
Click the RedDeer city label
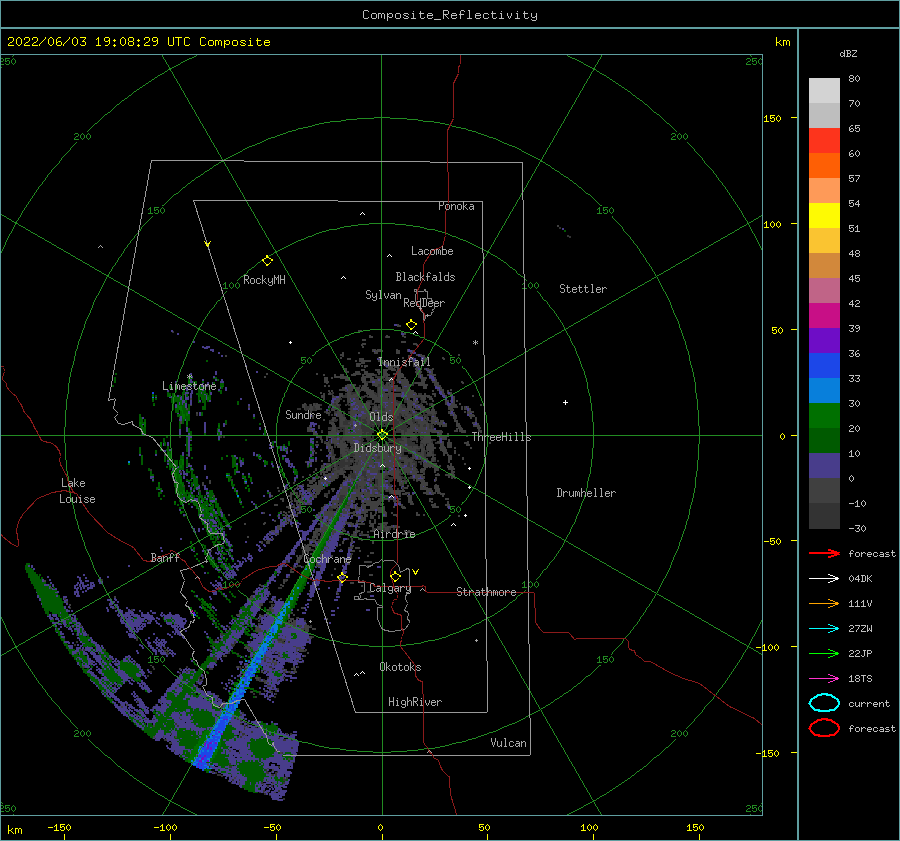coord(424,303)
